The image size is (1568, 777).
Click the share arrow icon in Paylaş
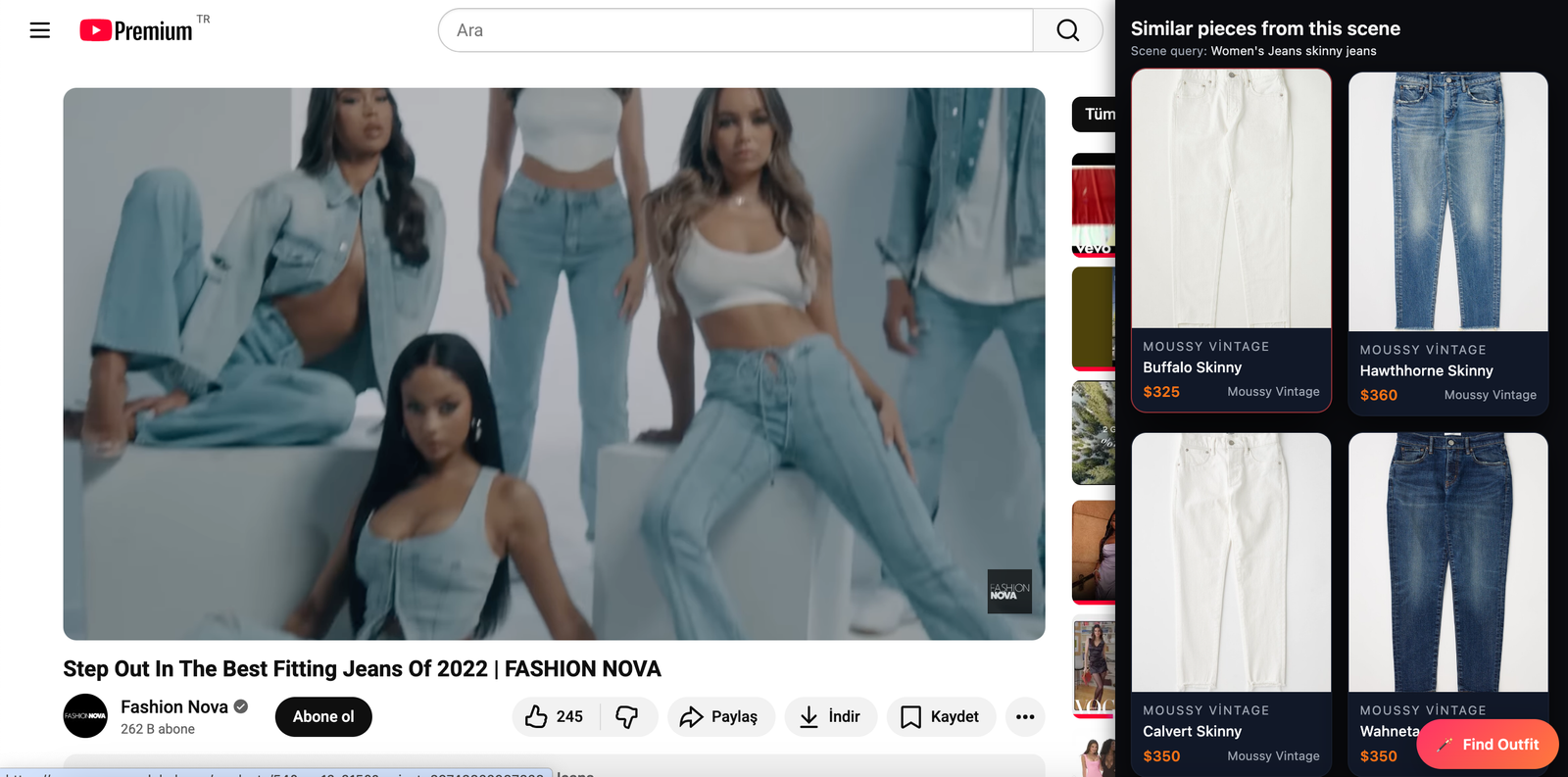pos(691,717)
